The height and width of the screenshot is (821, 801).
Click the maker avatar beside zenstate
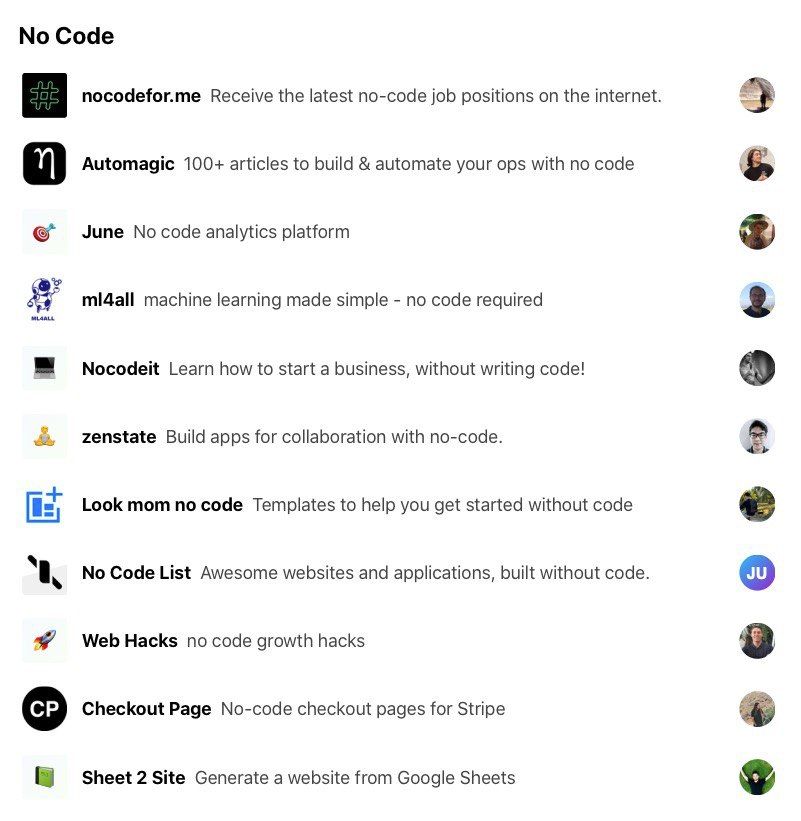click(x=757, y=437)
